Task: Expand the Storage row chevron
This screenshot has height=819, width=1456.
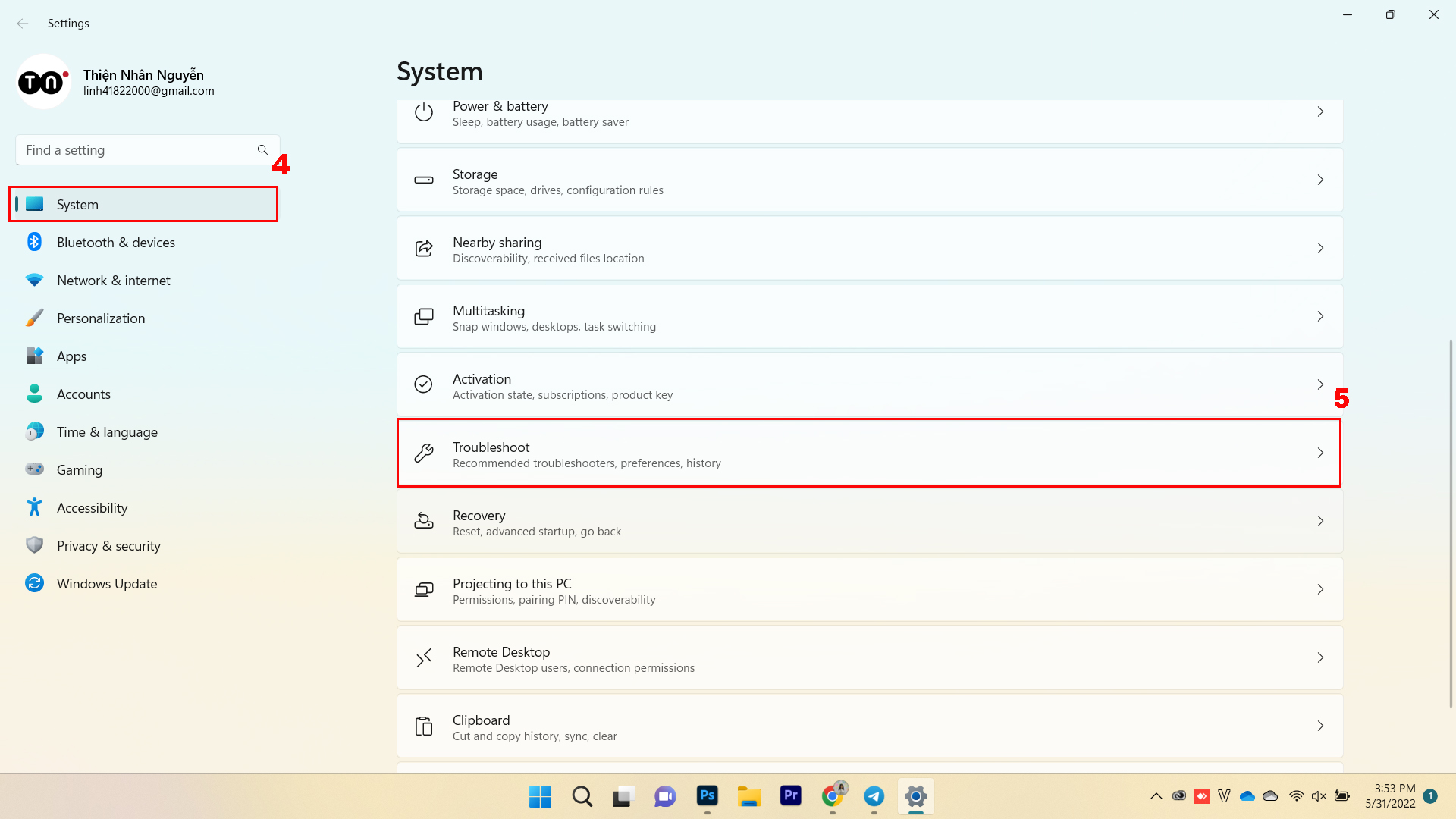Action: click(x=1320, y=180)
